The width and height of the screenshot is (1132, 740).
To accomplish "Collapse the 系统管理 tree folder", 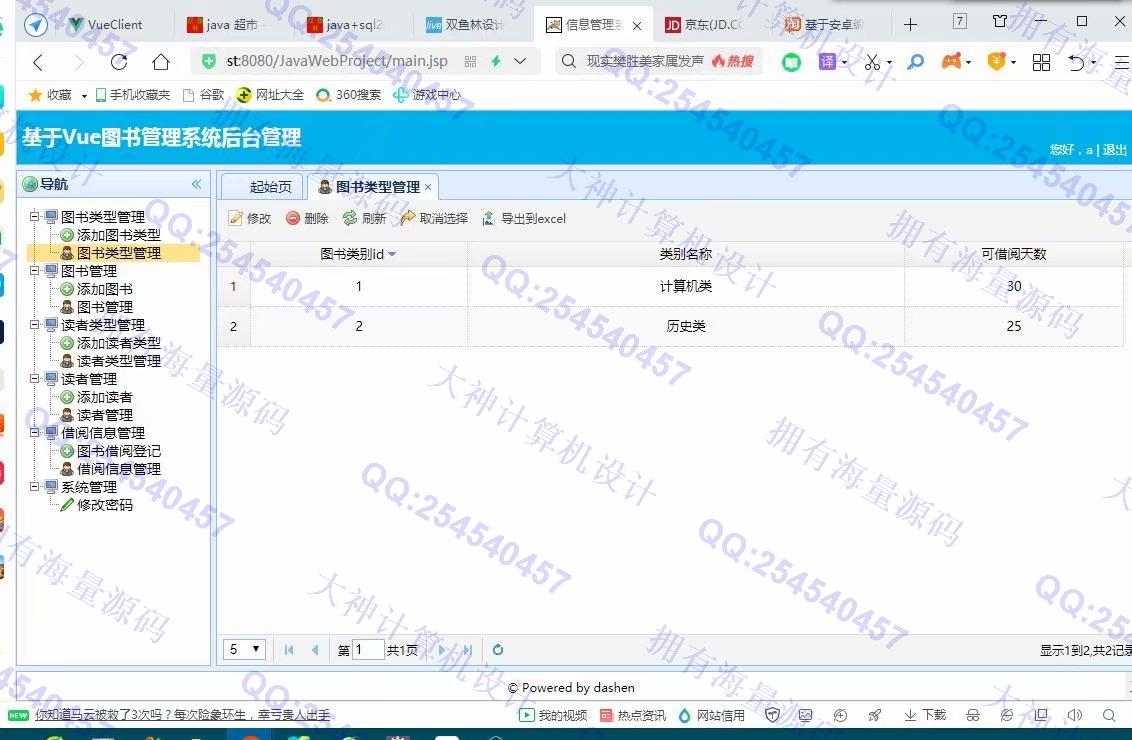I will 34,486.
